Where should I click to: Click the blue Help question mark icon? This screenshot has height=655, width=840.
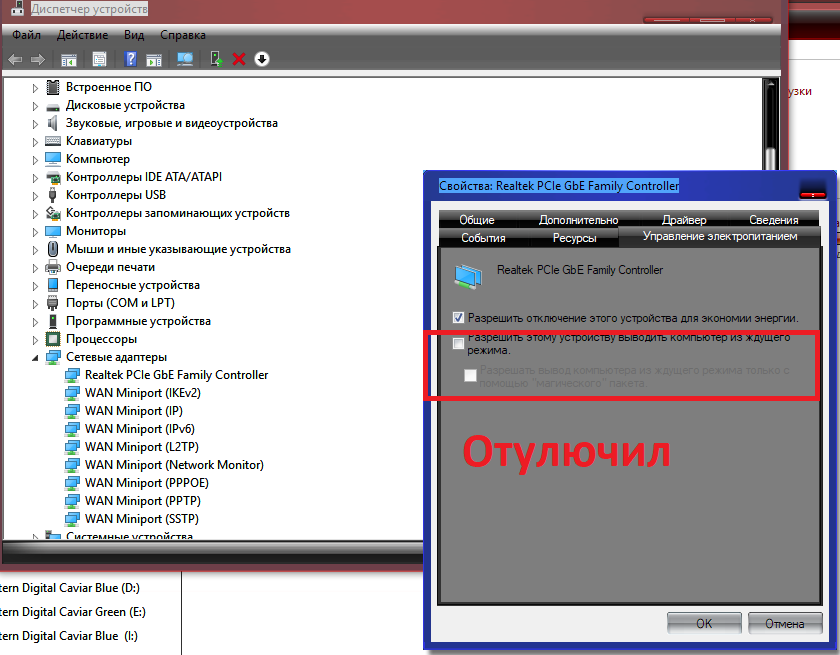131,59
